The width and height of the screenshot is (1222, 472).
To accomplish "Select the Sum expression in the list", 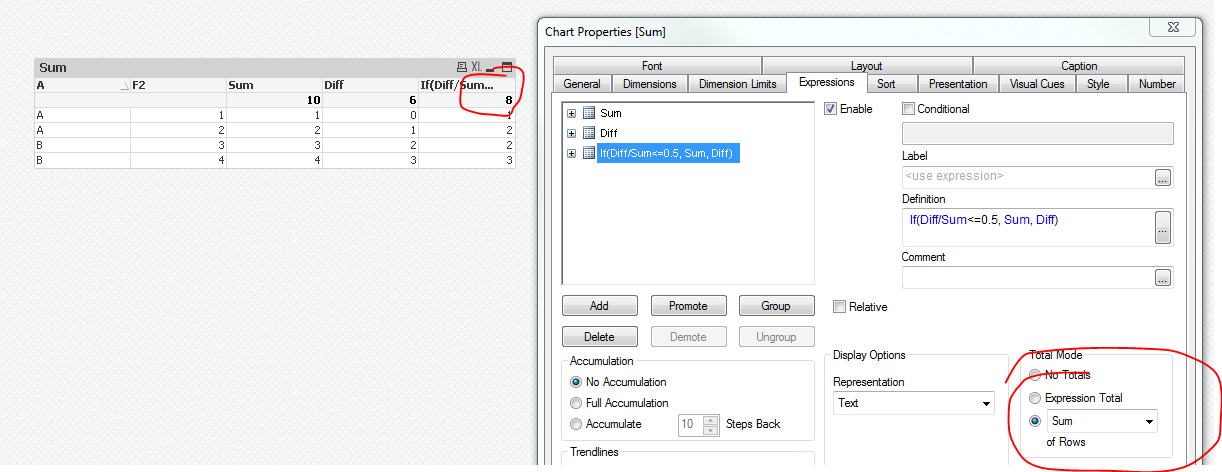I will (x=610, y=113).
